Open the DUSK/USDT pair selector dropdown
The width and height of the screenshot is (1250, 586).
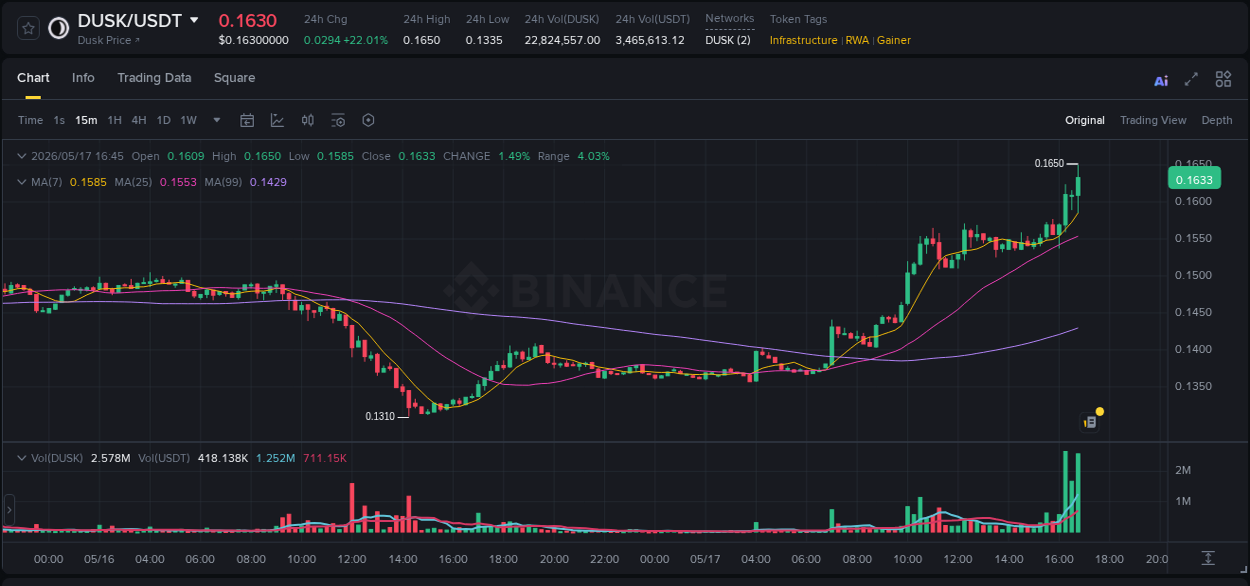[194, 20]
